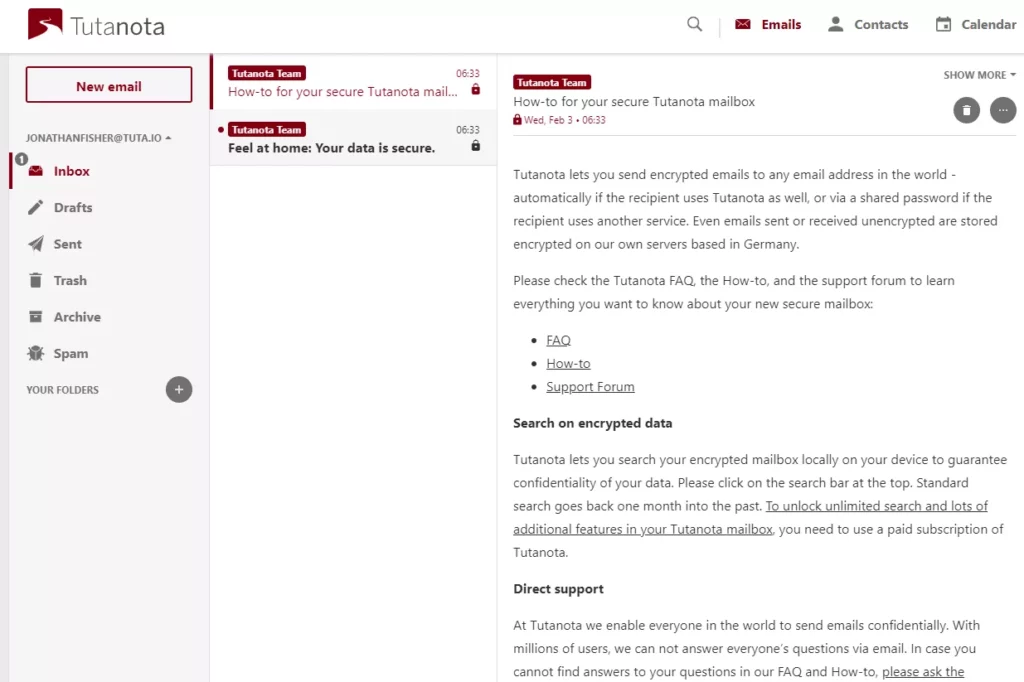Viewport: 1024px width, 682px height.
Task: Open the FAQ link
Action: click(x=558, y=340)
